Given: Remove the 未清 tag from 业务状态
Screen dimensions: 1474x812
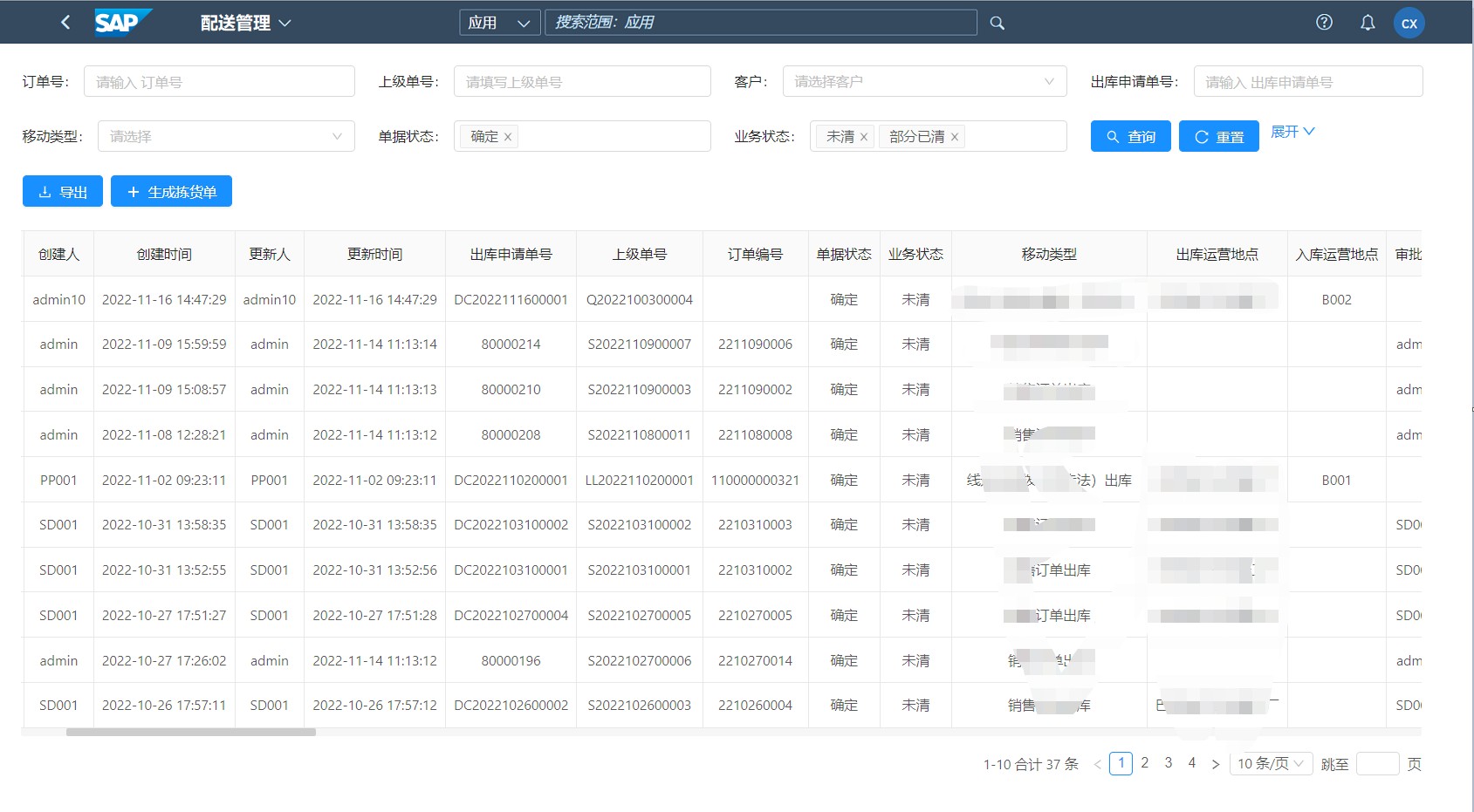Looking at the screenshot, I should tap(864, 137).
